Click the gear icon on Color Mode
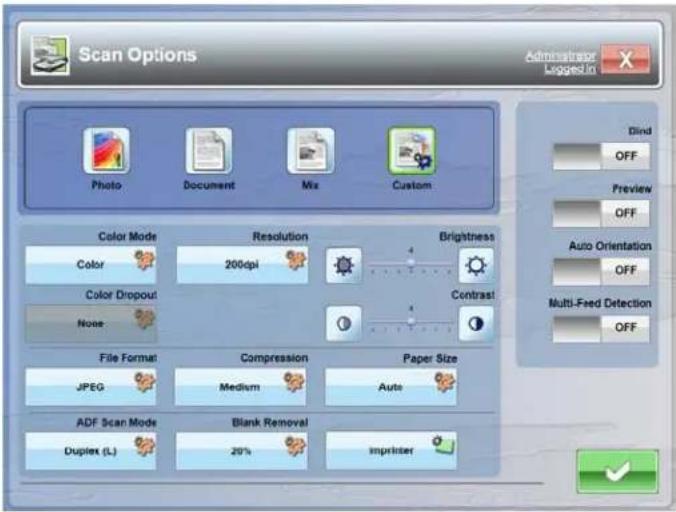The image size is (676, 512). [x=144, y=260]
